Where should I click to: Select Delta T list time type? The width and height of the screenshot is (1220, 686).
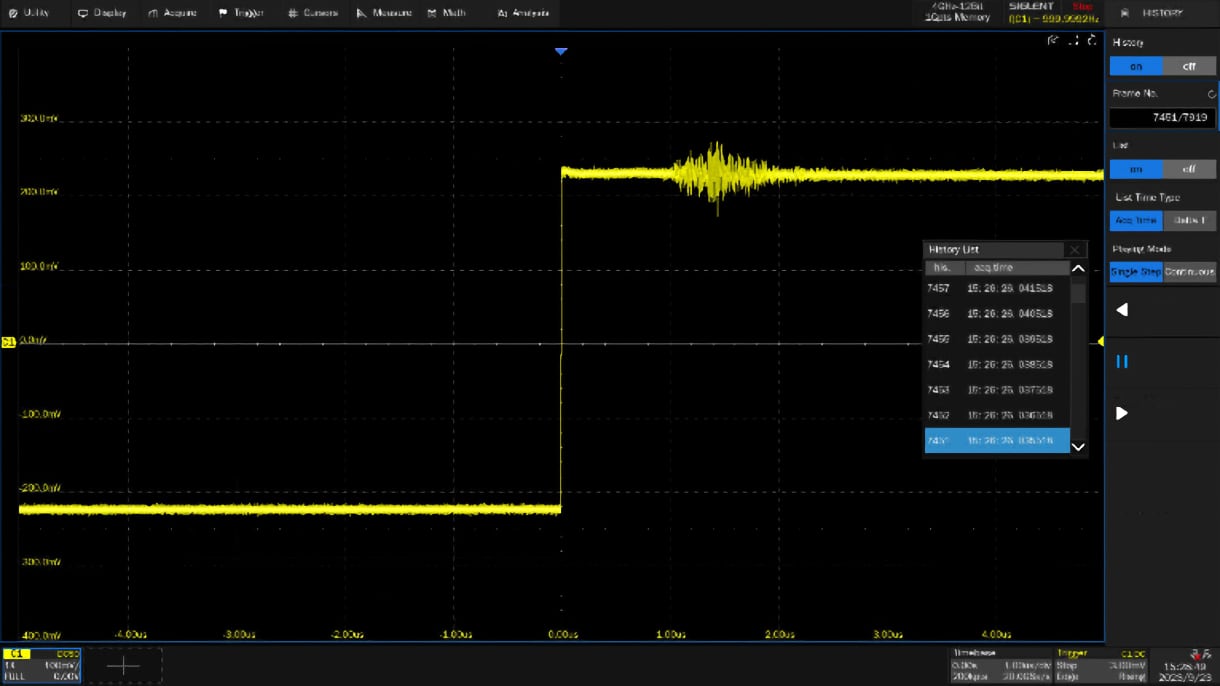[x=1189, y=220]
